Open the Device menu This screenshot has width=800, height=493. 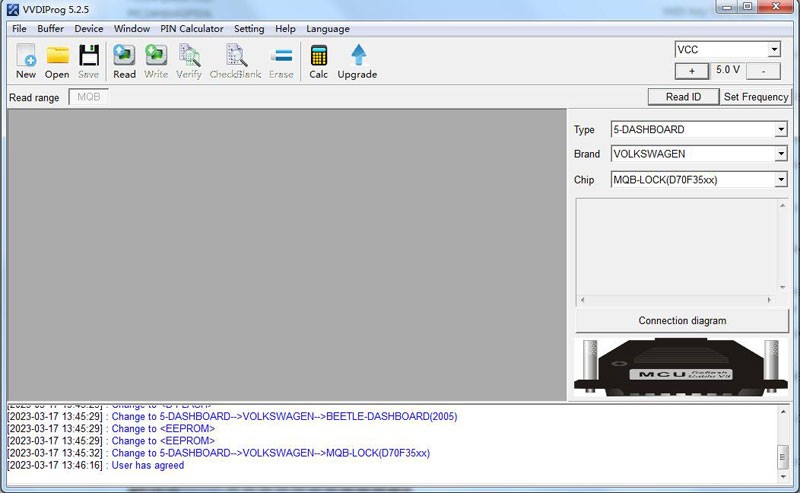pos(89,29)
